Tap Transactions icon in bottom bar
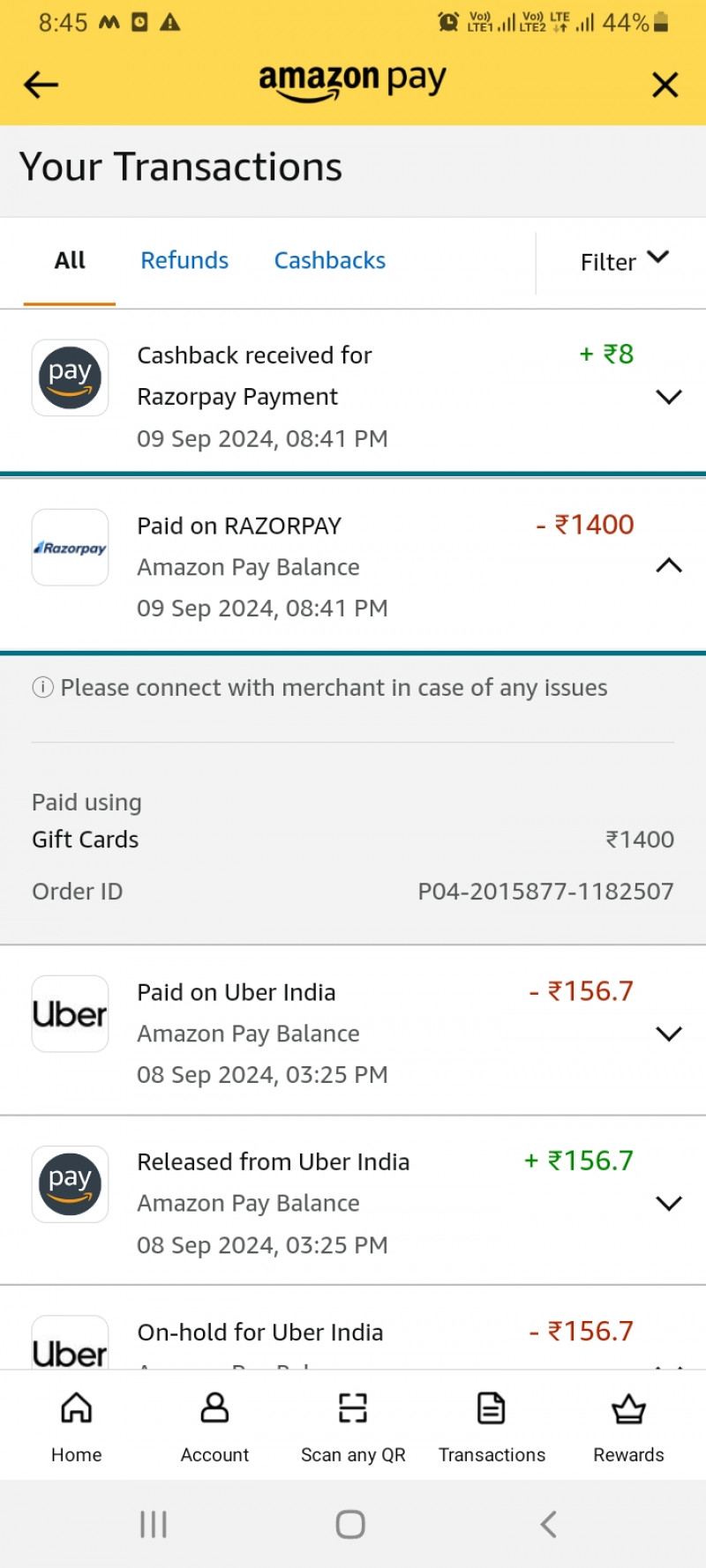The height and width of the screenshot is (1568, 706). tap(491, 1409)
